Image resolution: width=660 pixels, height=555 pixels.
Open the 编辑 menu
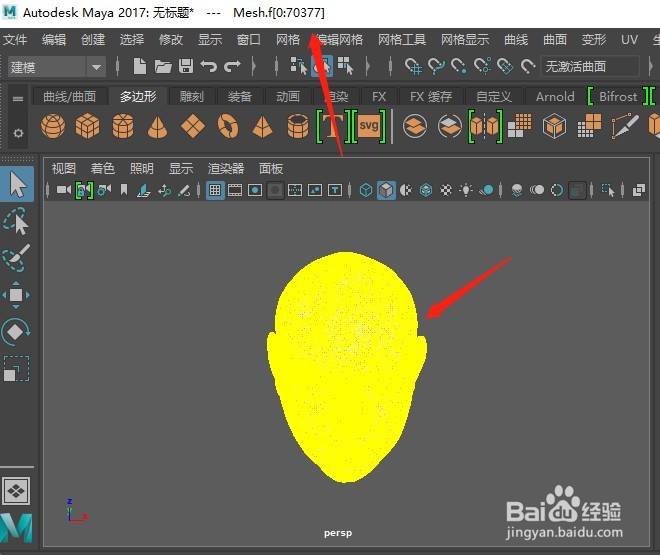pos(54,40)
